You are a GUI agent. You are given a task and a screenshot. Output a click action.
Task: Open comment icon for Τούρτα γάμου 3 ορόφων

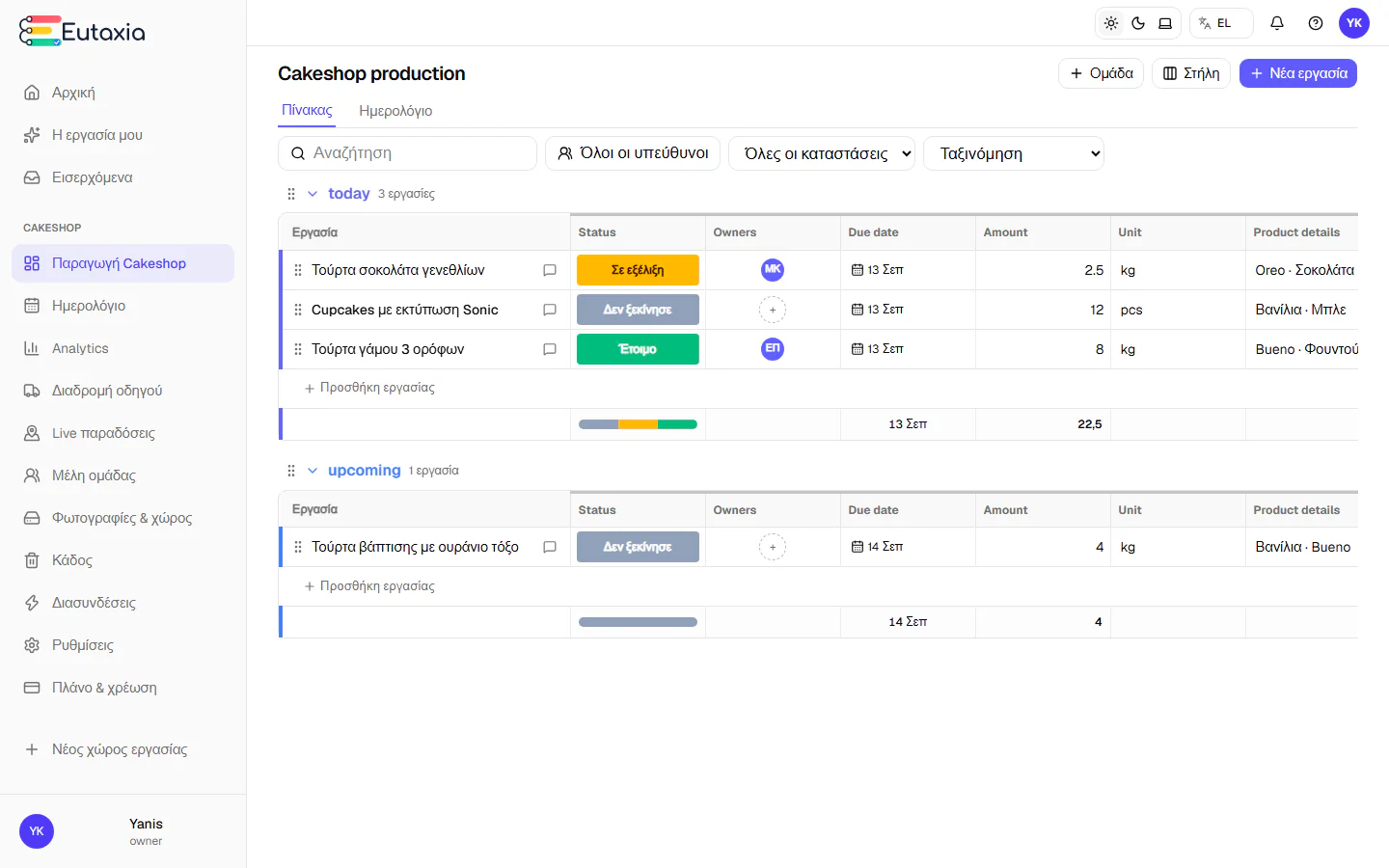[550, 349]
